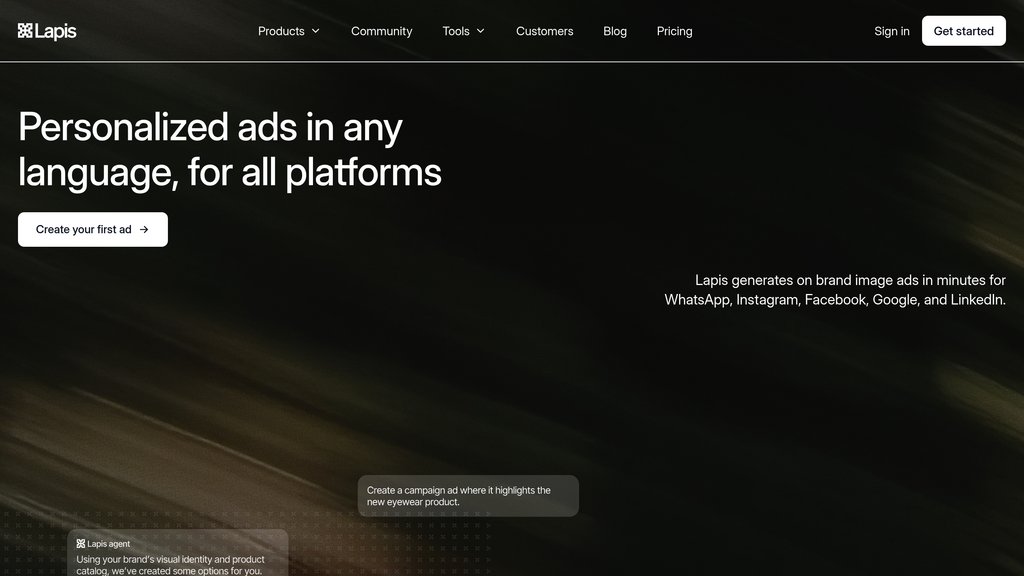Click the Lapis agent icon
The image size is (1024, 576).
pos(81,544)
